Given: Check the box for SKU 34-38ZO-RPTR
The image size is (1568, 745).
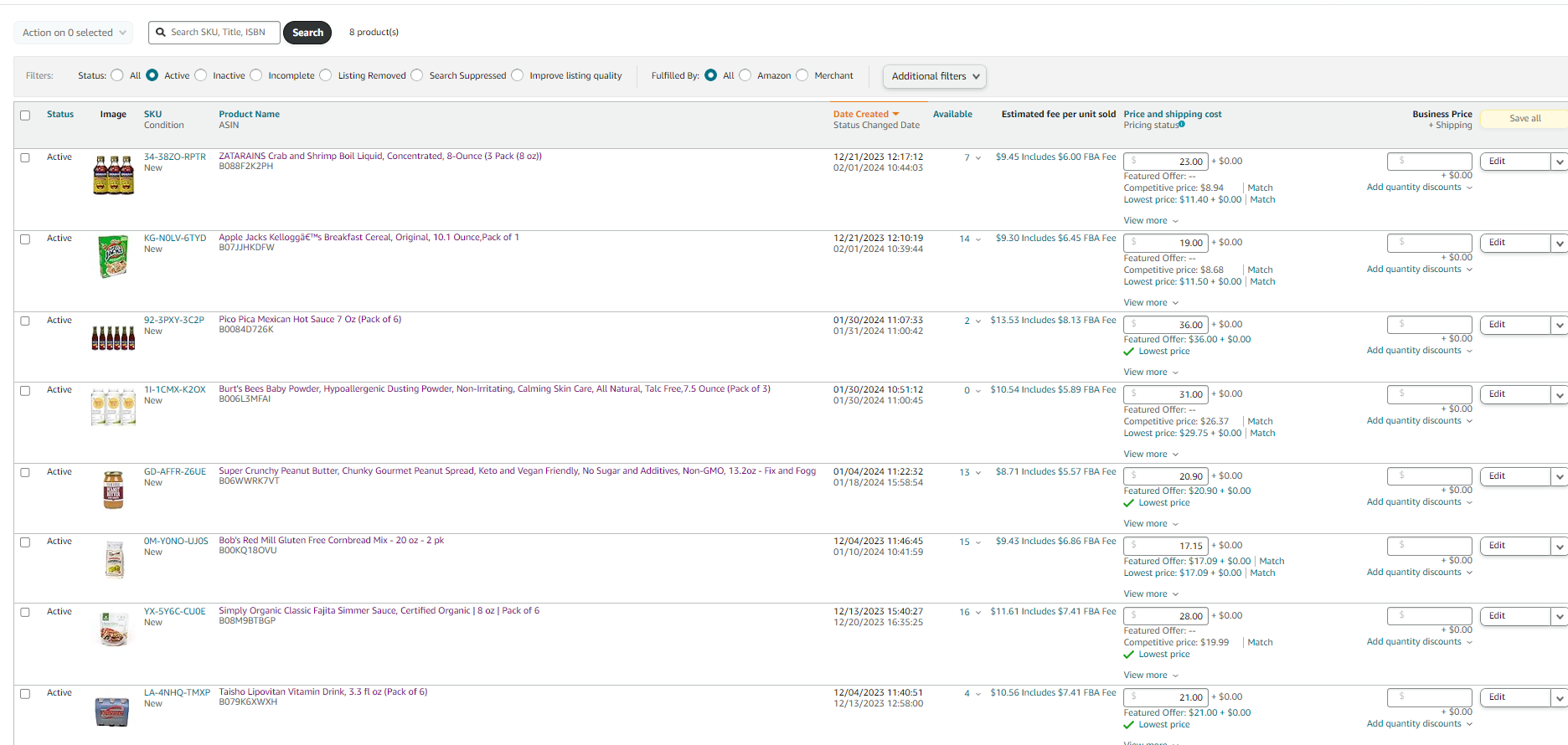Looking at the screenshot, I should coord(25,157).
